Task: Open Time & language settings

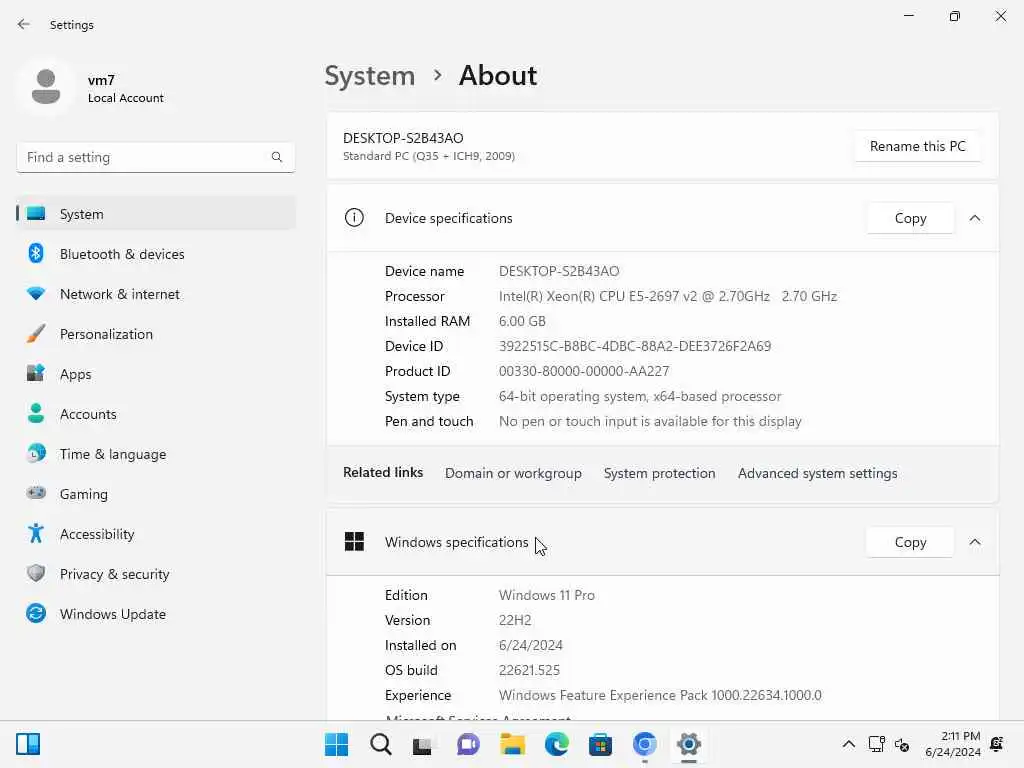Action: 156,453
